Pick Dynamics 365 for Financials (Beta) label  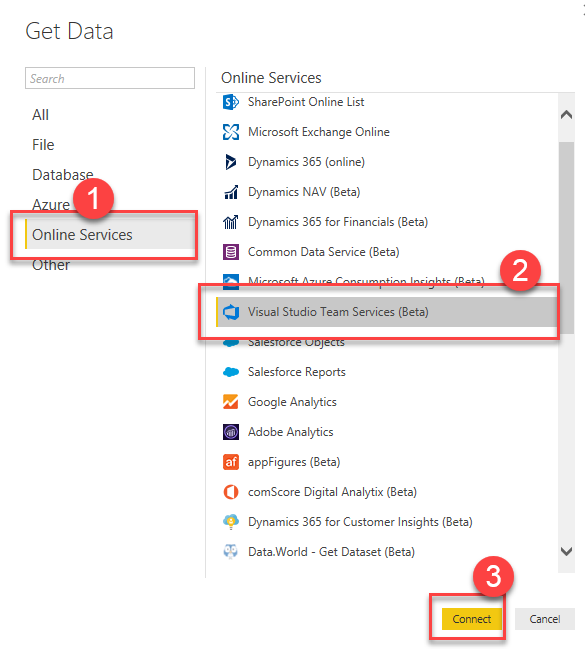(x=338, y=222)
